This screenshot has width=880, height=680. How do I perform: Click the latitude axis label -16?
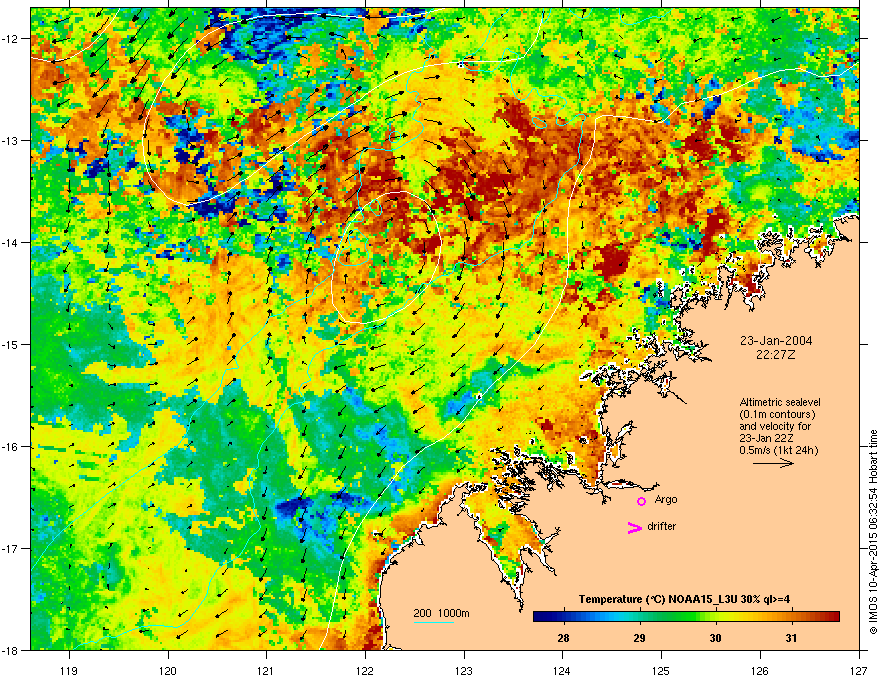coord(10,447)
